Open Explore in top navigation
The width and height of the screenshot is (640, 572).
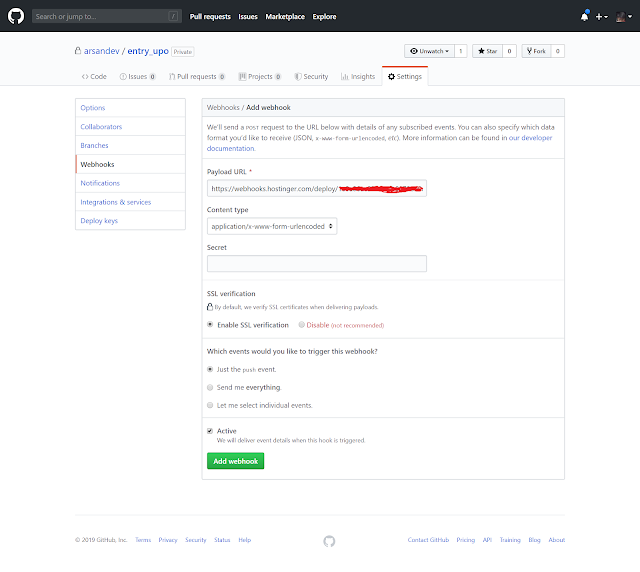click(x=324, y=17)
